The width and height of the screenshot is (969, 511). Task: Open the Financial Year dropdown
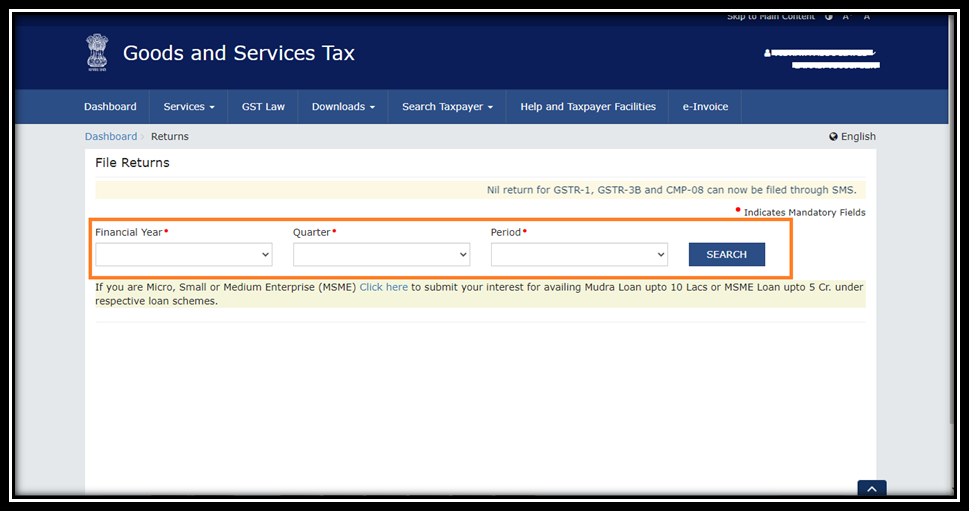(184, 255)
